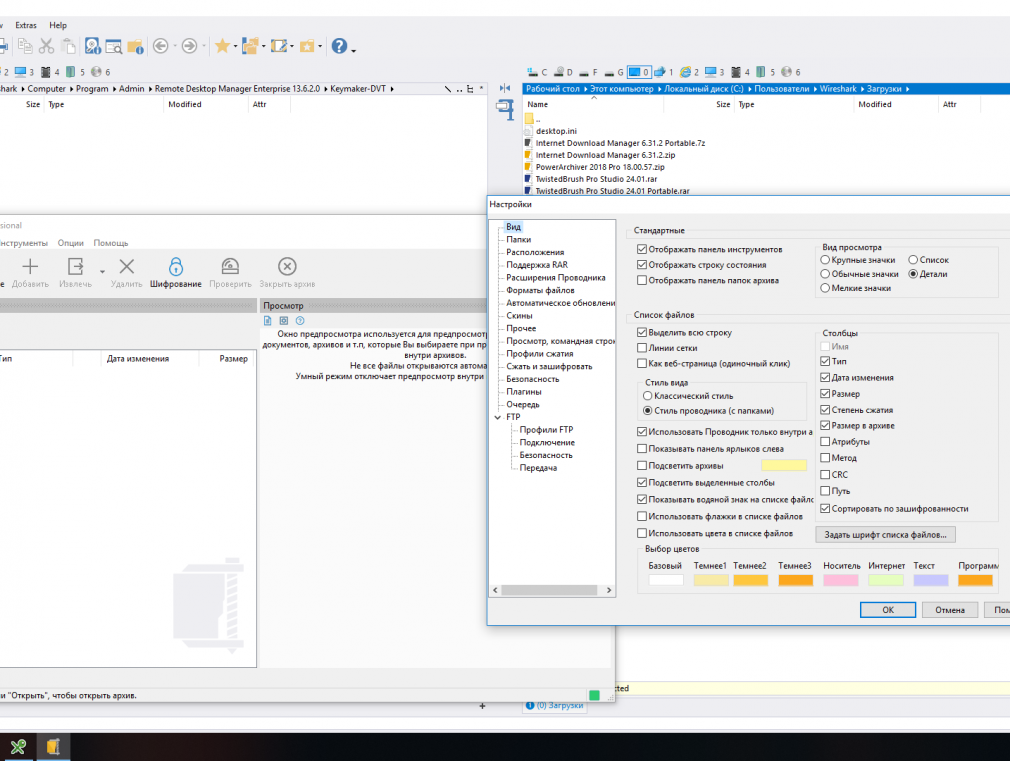This screenshot has height=761, width=1010.
Task: Enable the Линии сетки checkbox
Action: pos(642,348)
